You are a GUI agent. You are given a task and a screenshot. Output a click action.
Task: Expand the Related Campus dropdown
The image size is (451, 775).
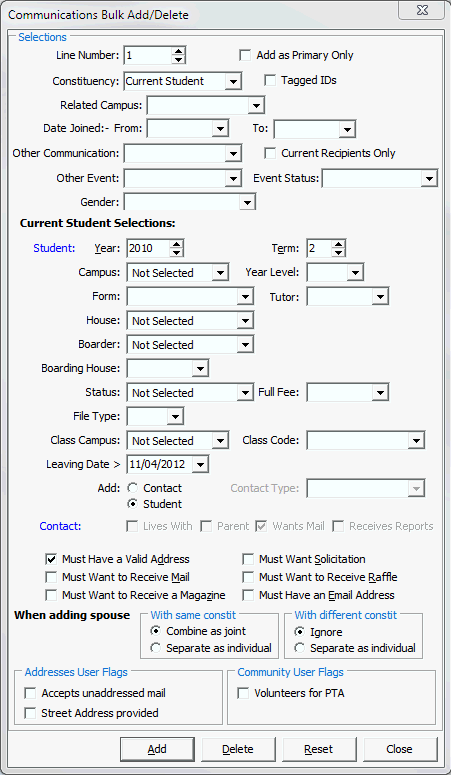pos(256,105)
